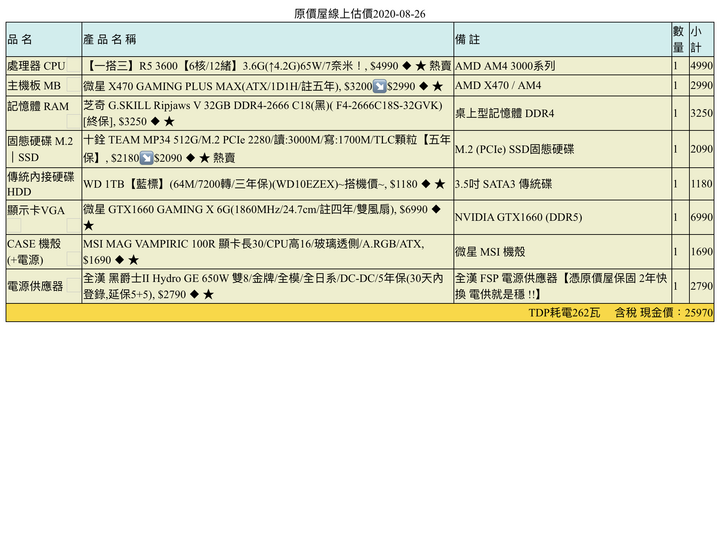
Task: Select the CASE 機殼(+電源) category cell
Action: click(44, 252)
